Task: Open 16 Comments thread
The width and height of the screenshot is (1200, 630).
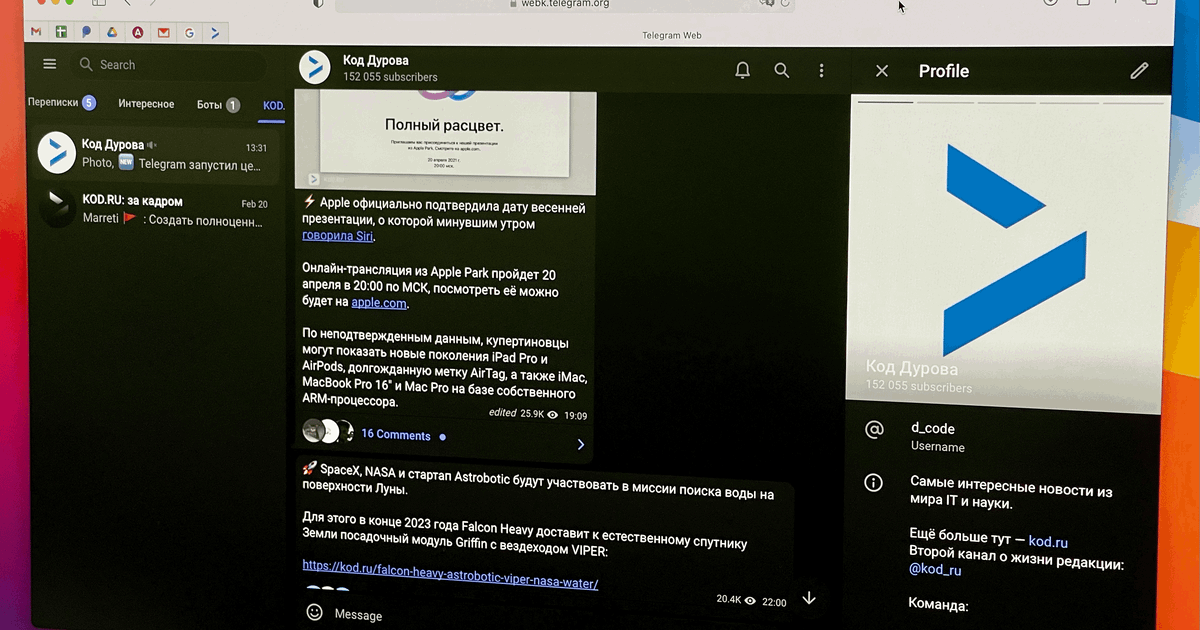Action: click(x=396, y=435)
